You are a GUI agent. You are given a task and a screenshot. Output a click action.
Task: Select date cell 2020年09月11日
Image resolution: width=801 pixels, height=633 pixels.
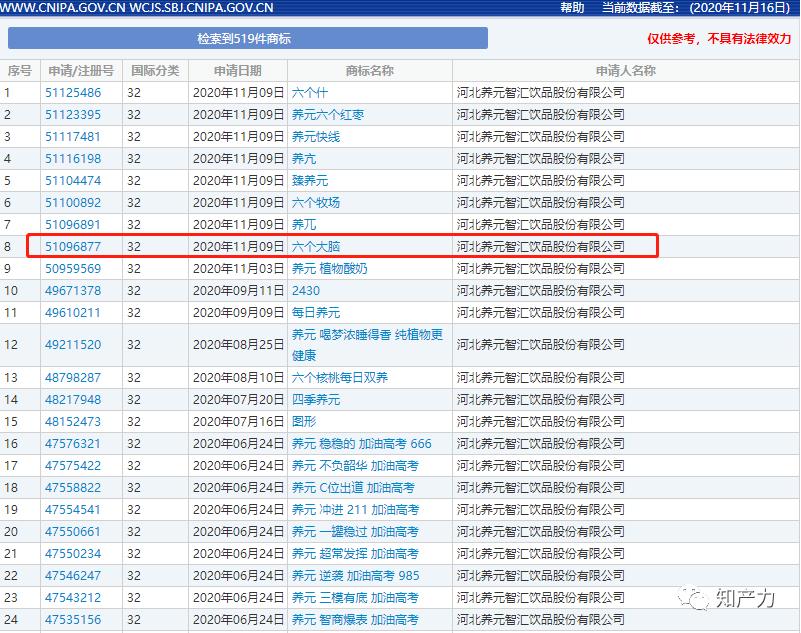[238, 290]
